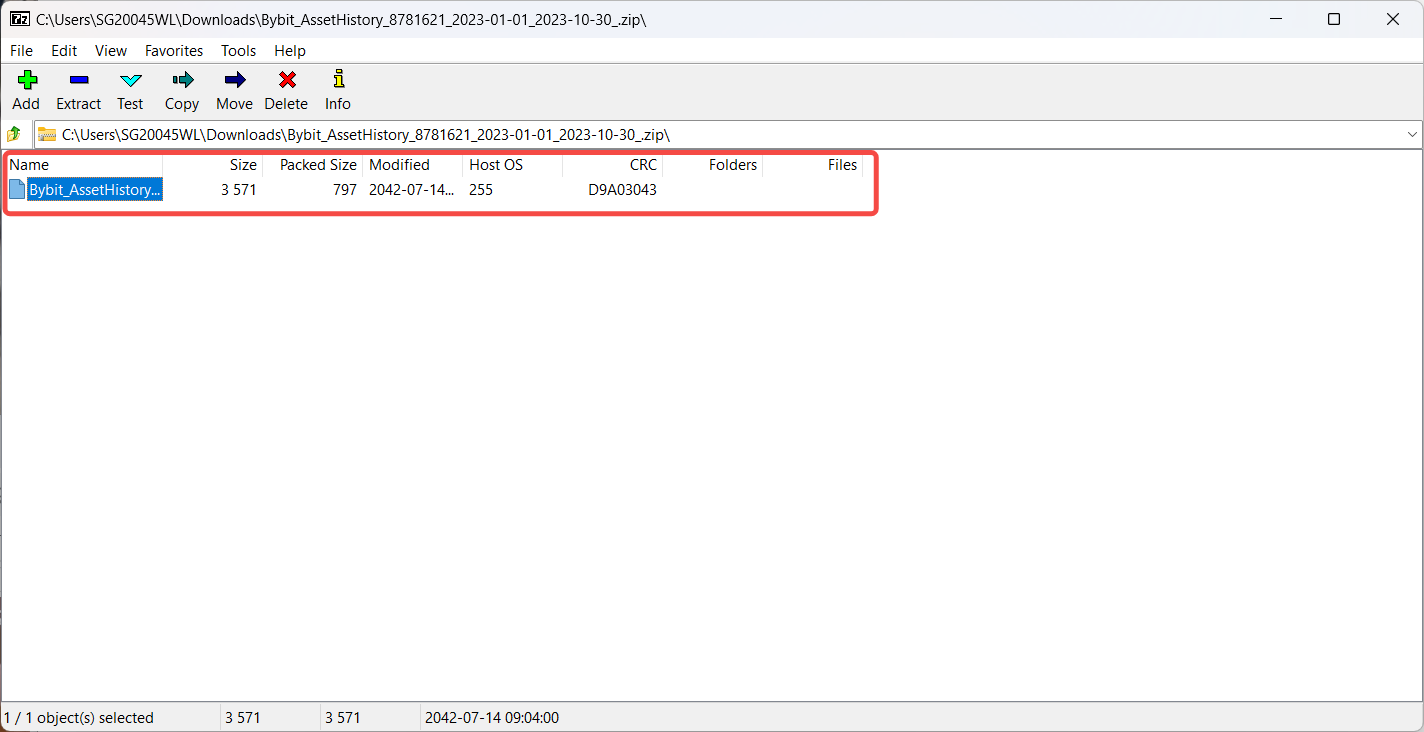Open the File menu
Screen dimensions: 1424x732
21,50
